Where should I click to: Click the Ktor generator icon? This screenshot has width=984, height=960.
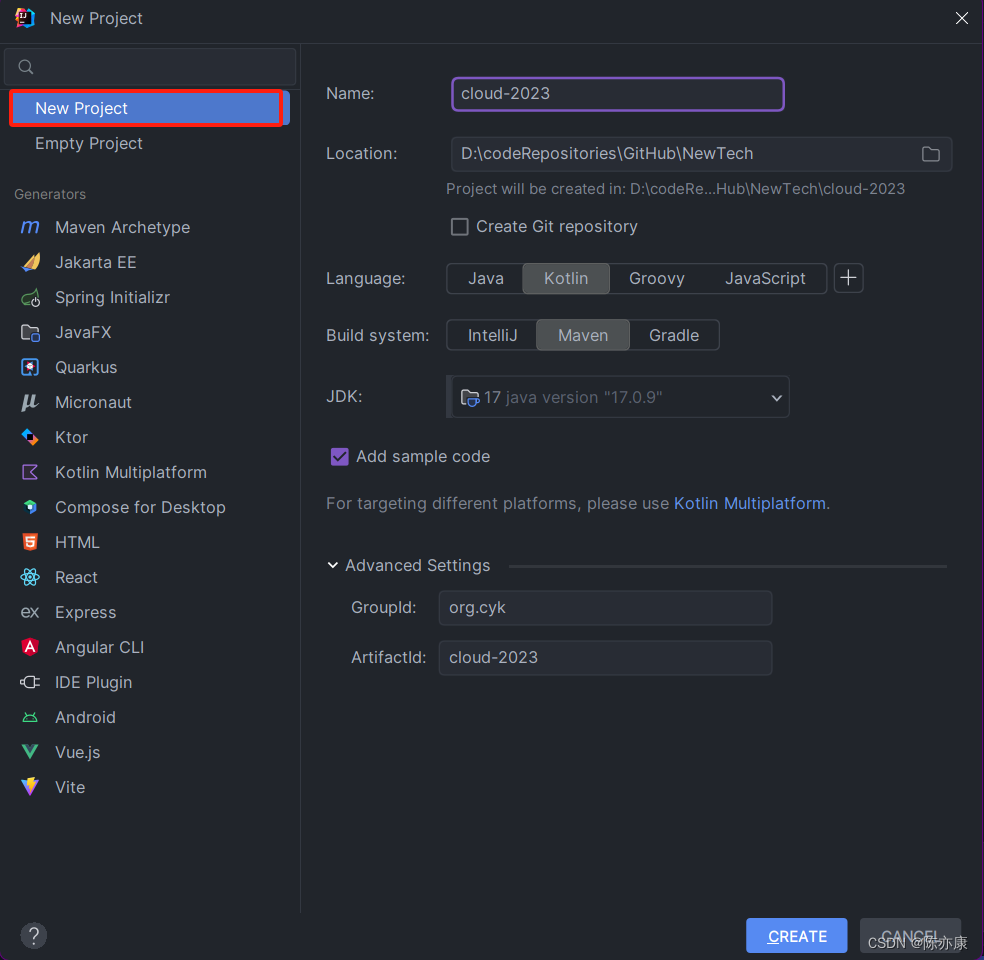tap(30, 437)
